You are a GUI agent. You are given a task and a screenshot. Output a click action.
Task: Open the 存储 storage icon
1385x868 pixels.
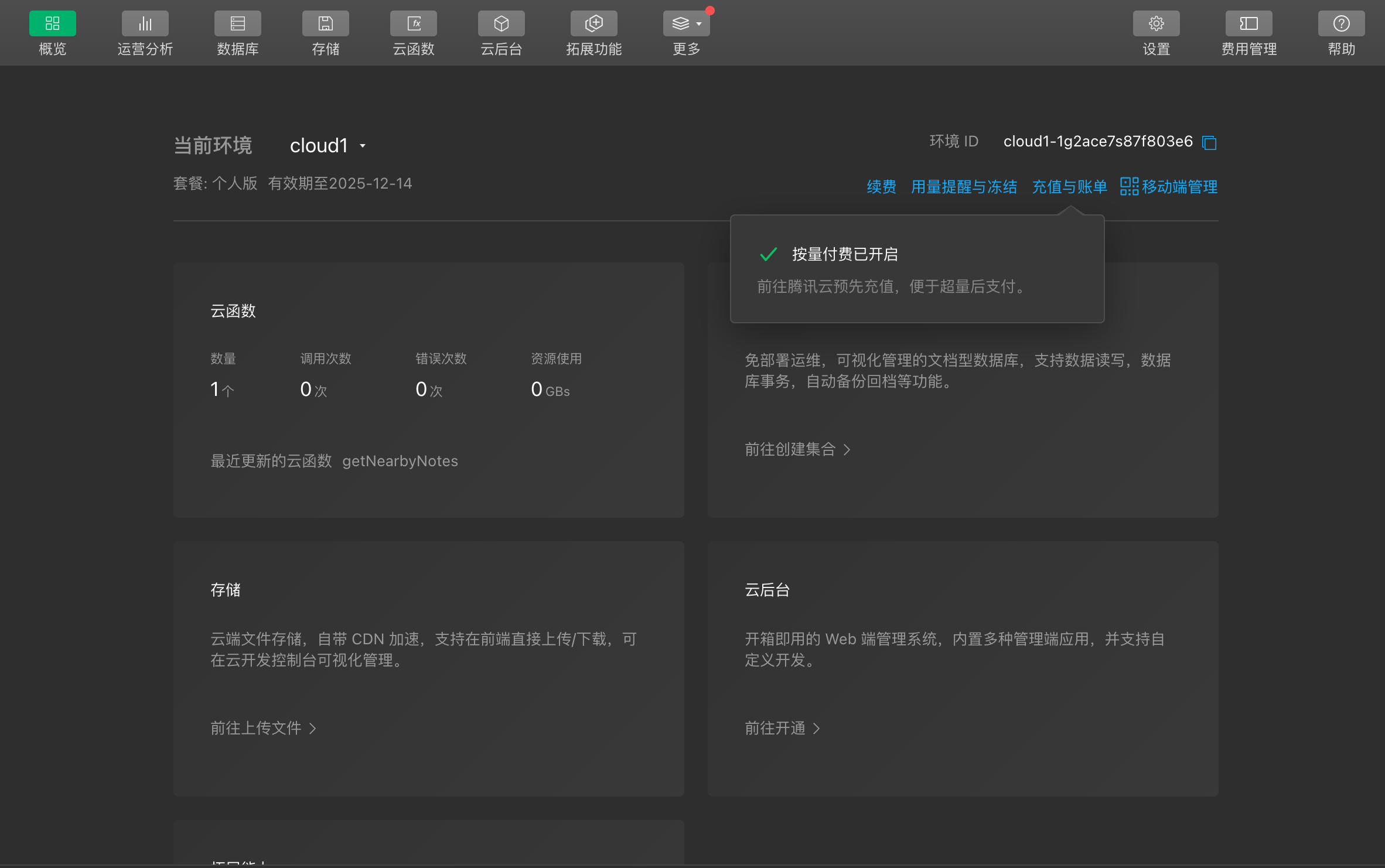325,23
